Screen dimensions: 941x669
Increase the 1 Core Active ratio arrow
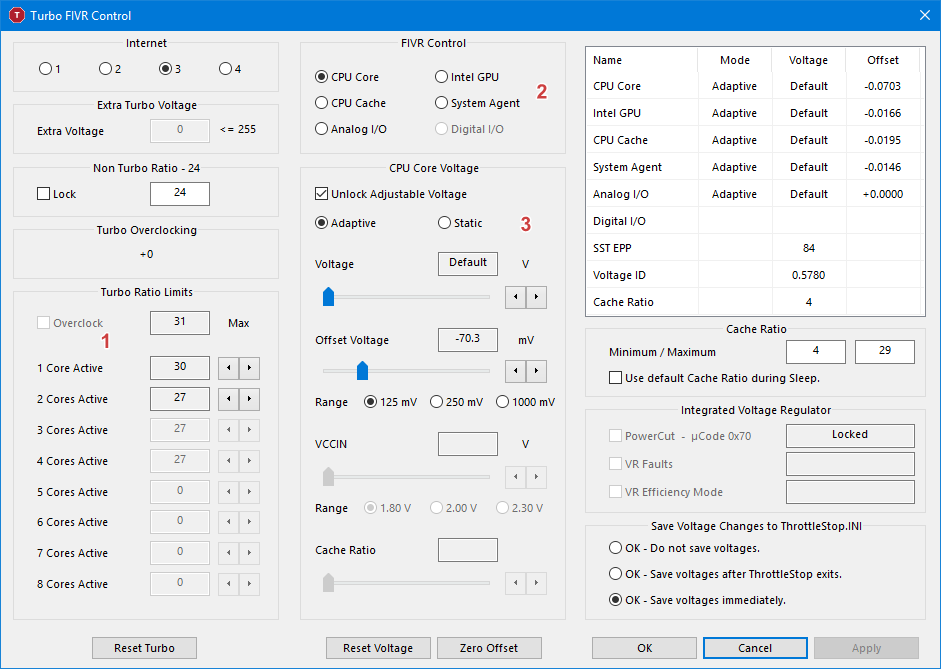[249, 368]
